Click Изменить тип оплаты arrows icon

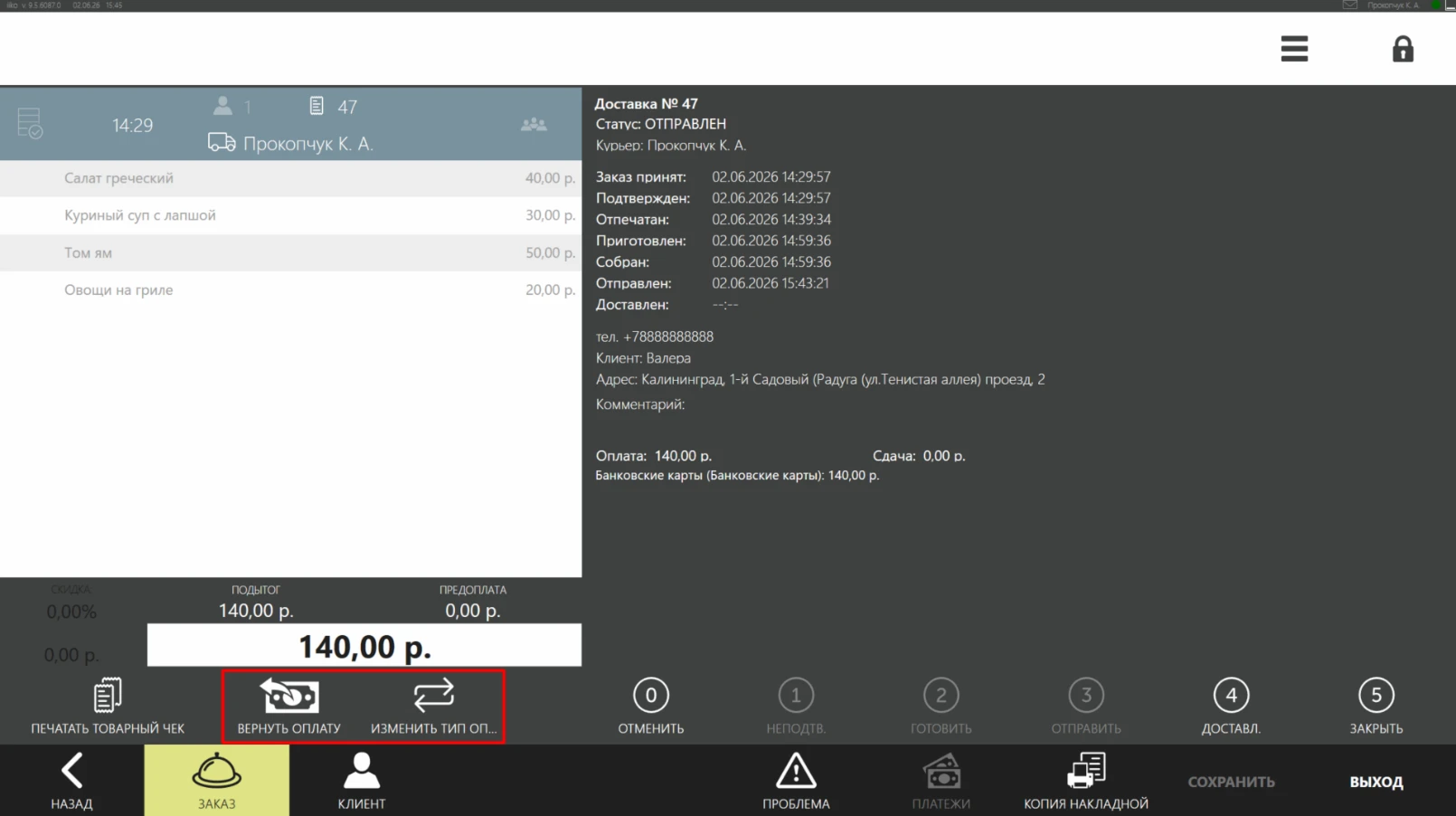tap(434, 695)
